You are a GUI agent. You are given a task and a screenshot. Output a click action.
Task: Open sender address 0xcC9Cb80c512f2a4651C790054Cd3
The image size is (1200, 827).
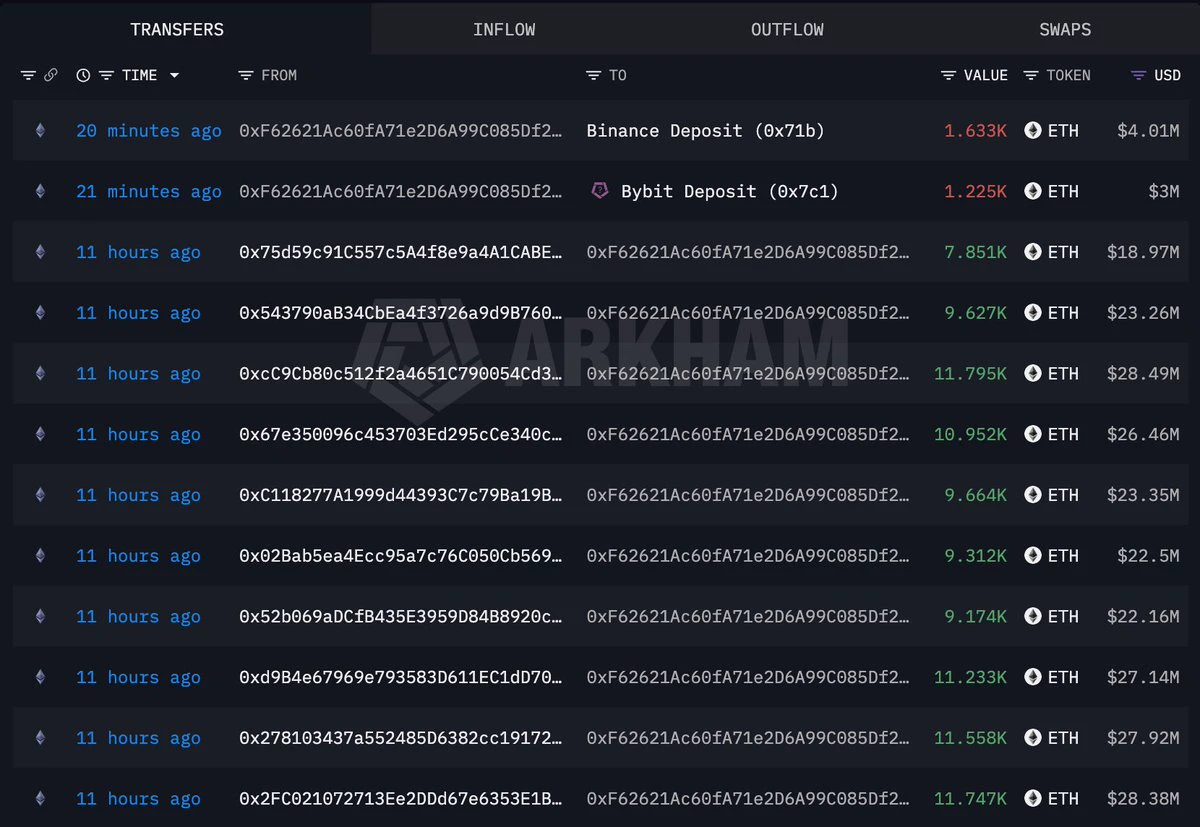pos(400,374)
